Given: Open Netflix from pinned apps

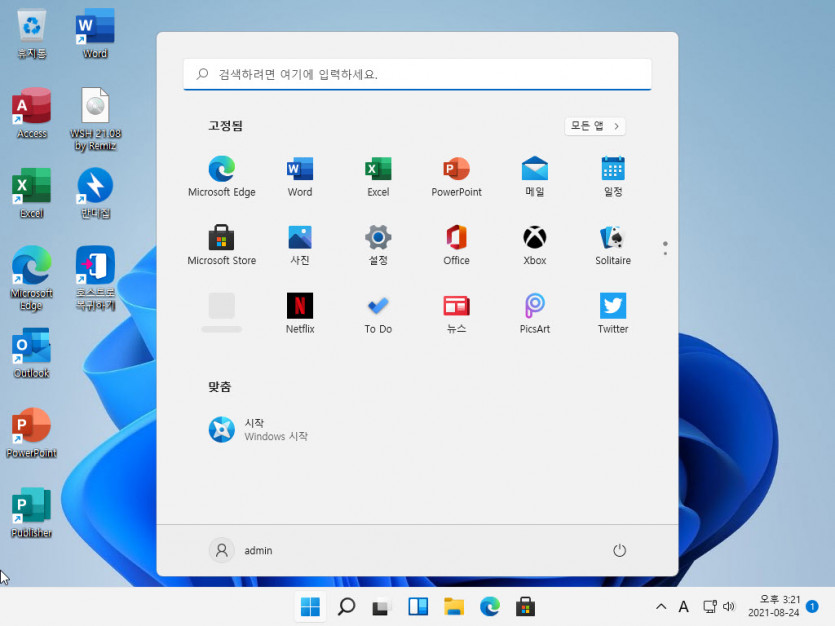Looking at the screenshot, I should pos(300,314).
